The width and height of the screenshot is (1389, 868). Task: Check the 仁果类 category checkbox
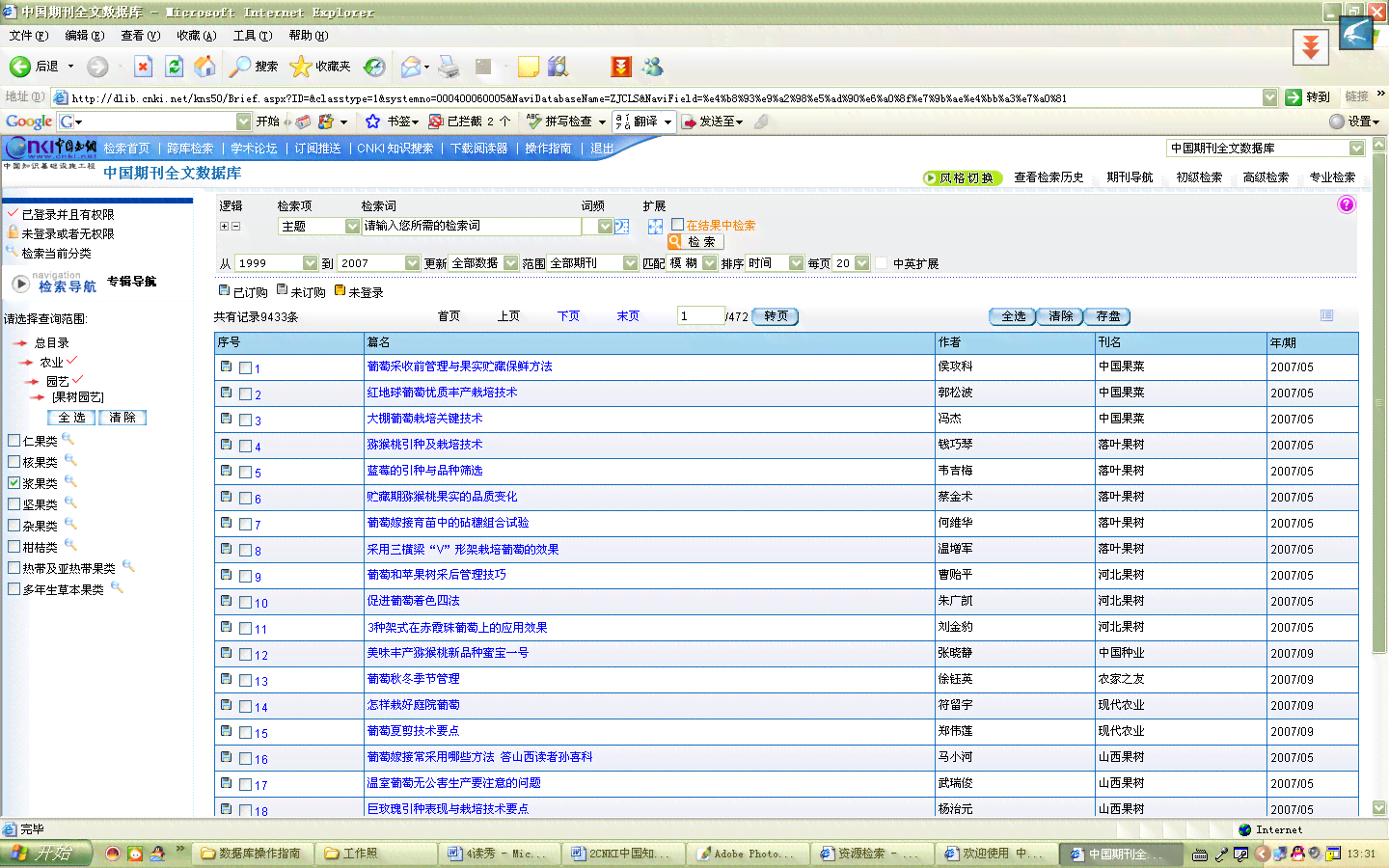pyautogui.click(x=14, y=441)
